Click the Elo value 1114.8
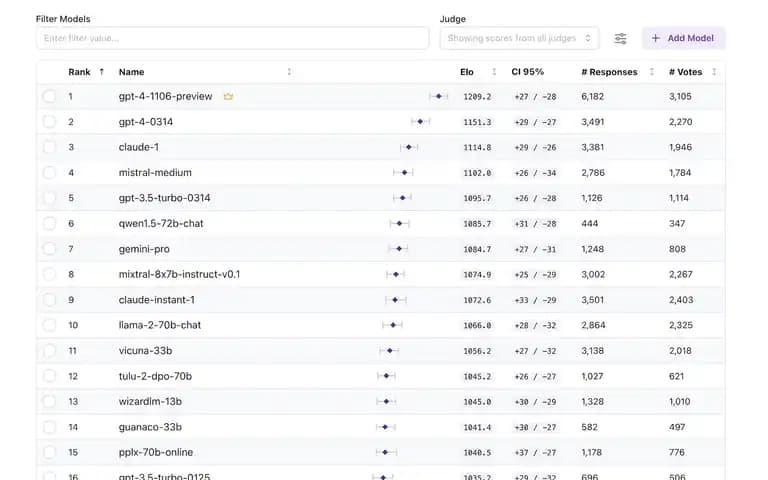This screenshot has height=480, width=768. (477, 147)
